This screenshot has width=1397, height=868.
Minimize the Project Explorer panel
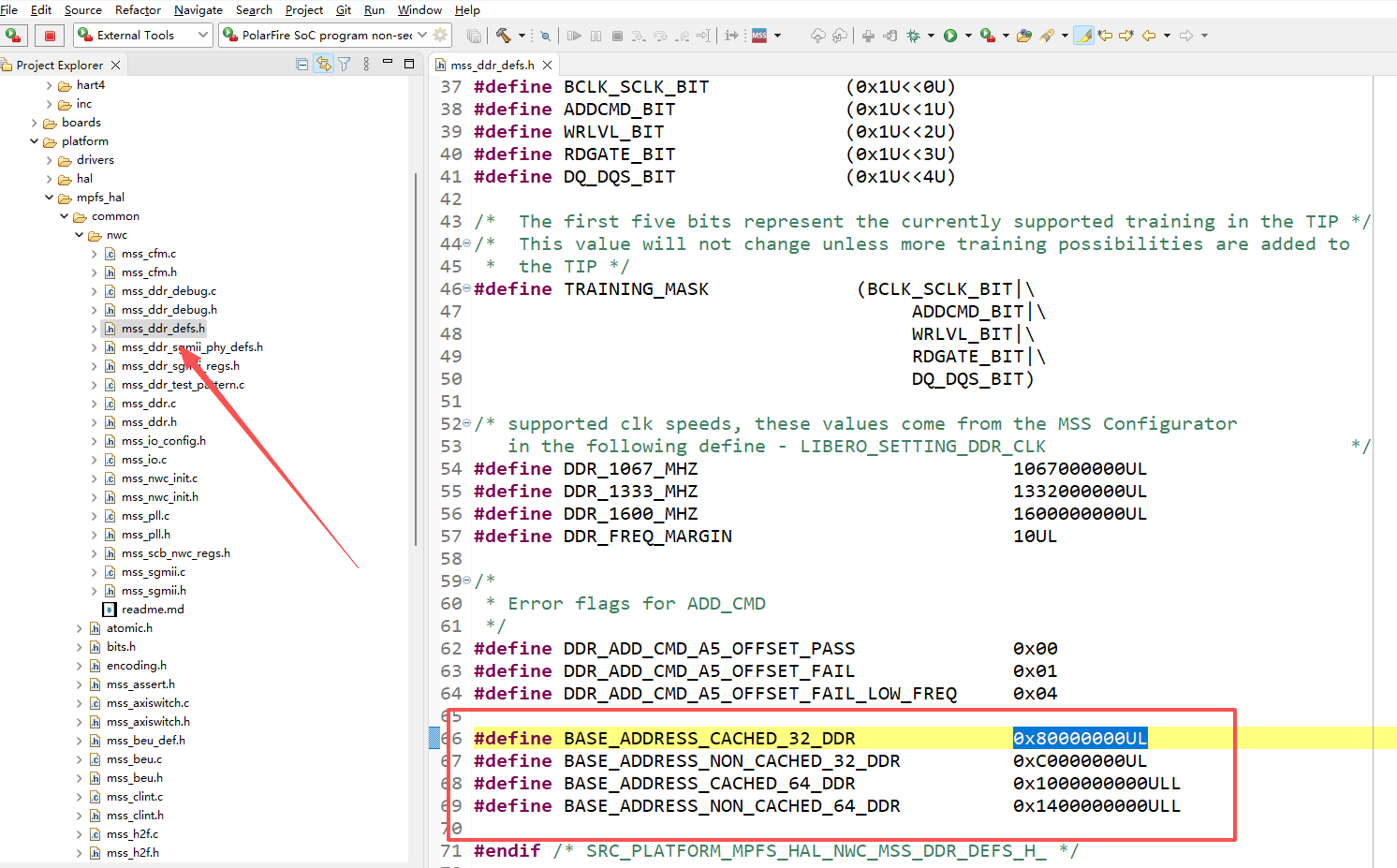pos(388,64)
